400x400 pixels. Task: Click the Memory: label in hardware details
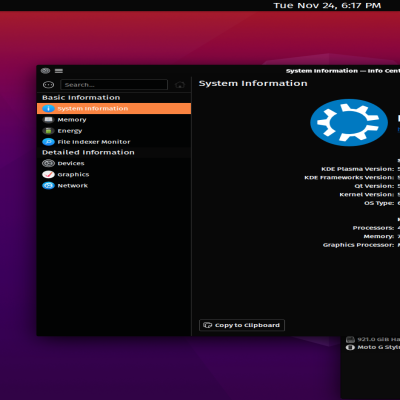coord(379,236)
